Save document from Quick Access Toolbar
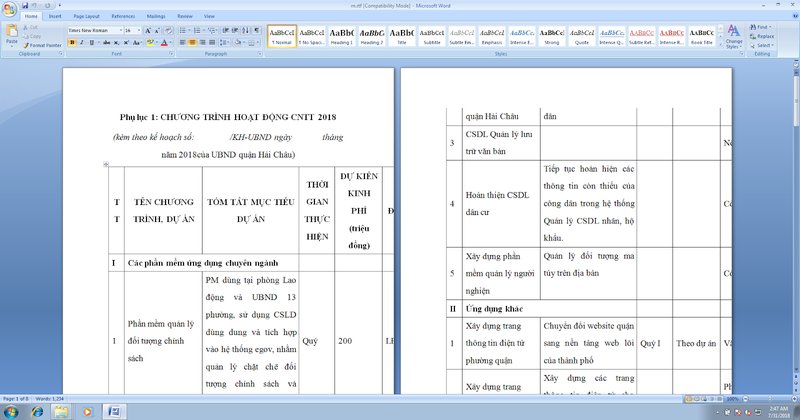800x420 pixels. tap(27, 4)
